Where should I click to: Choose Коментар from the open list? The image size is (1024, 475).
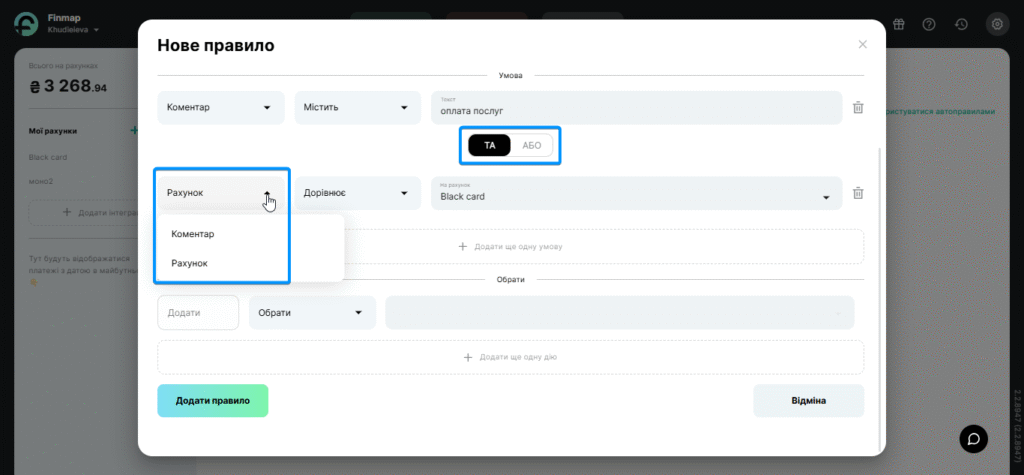193,234
